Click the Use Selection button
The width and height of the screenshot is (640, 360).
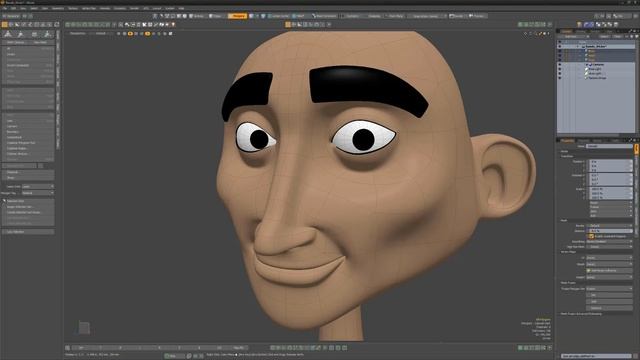pos(28,232)
